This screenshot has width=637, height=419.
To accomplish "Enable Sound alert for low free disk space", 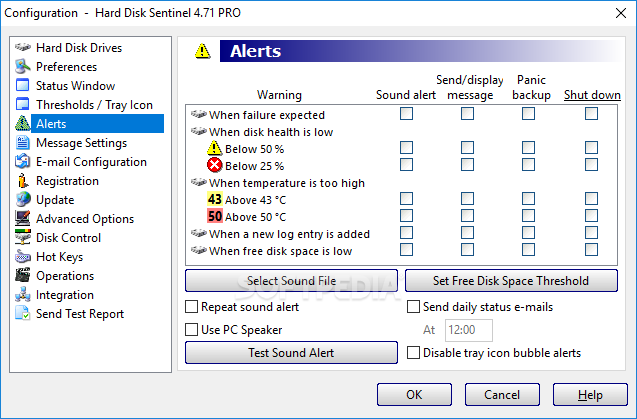I will click(x=406, y=250).
